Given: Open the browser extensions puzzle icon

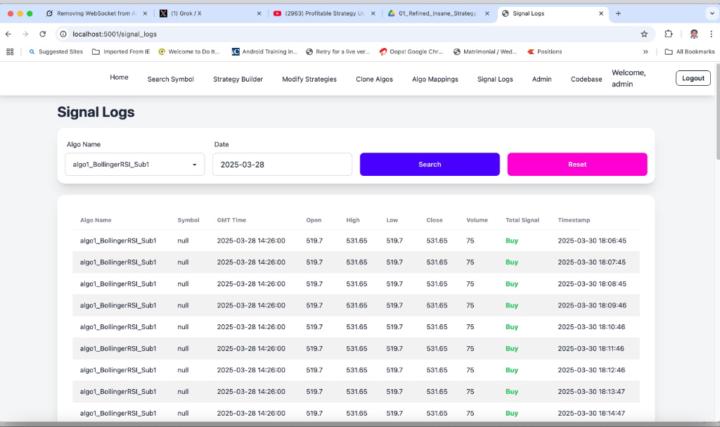Looking at the screenshot, I should [x=669, y=33].
